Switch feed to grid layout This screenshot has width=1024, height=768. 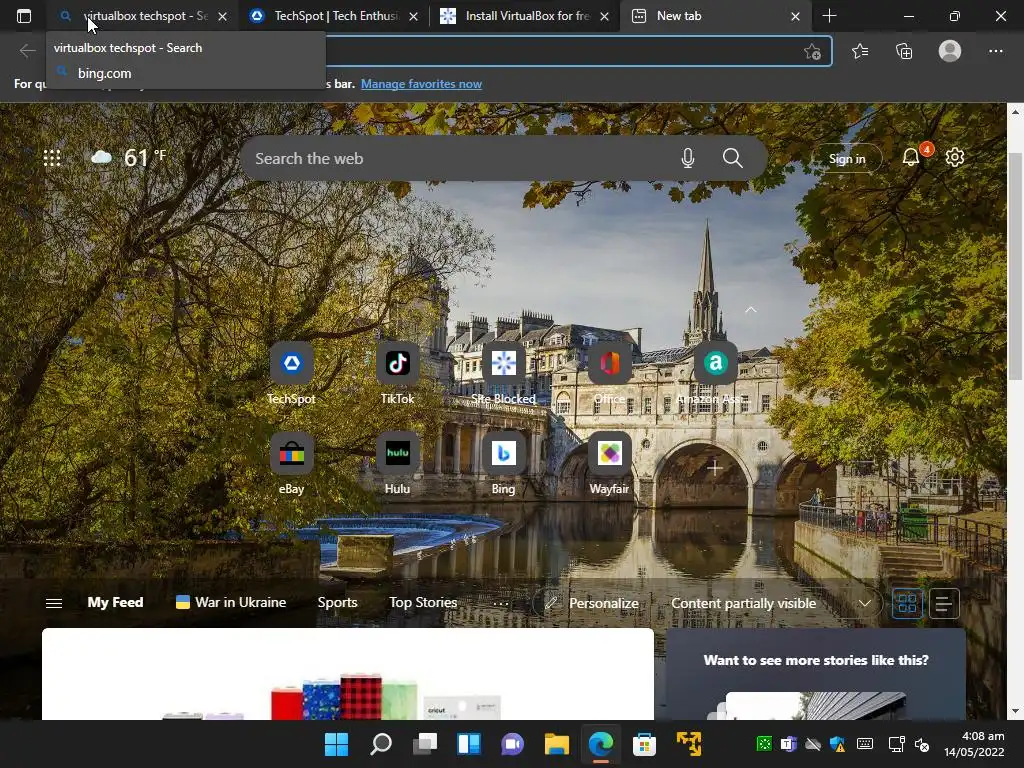(x=907, y=603)
